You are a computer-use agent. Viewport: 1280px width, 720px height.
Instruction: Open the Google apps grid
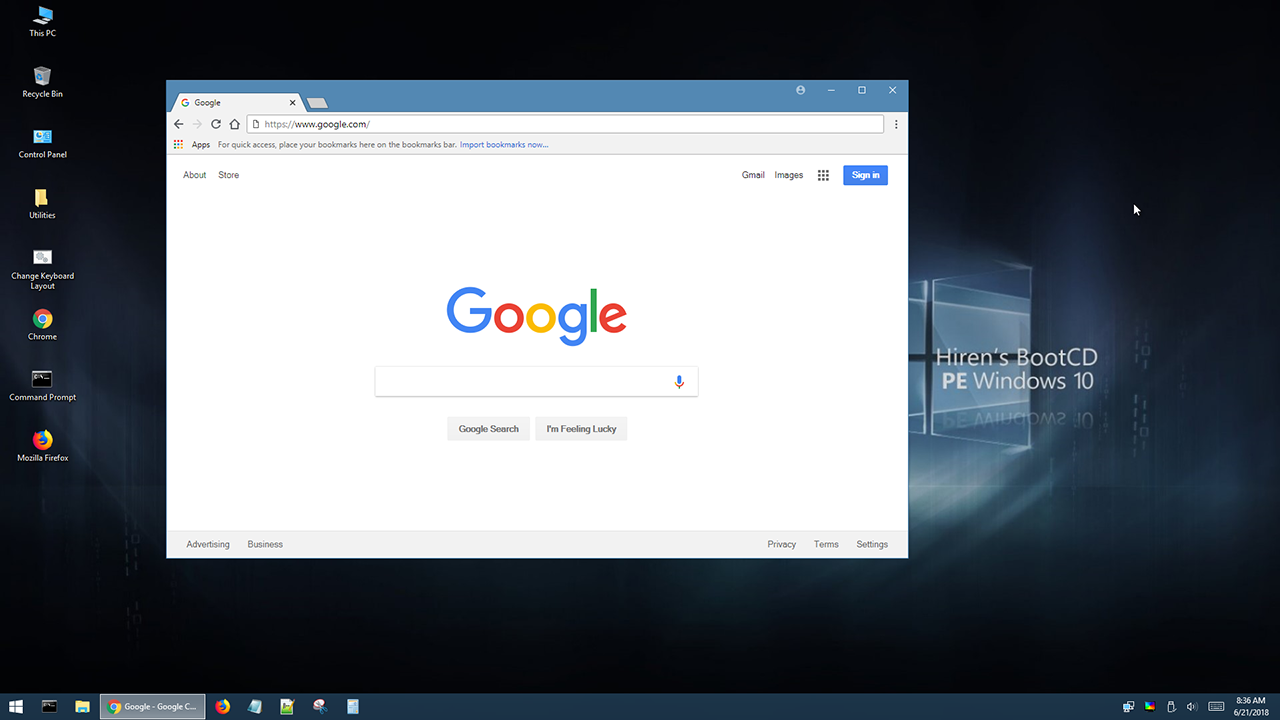(823, 175)
